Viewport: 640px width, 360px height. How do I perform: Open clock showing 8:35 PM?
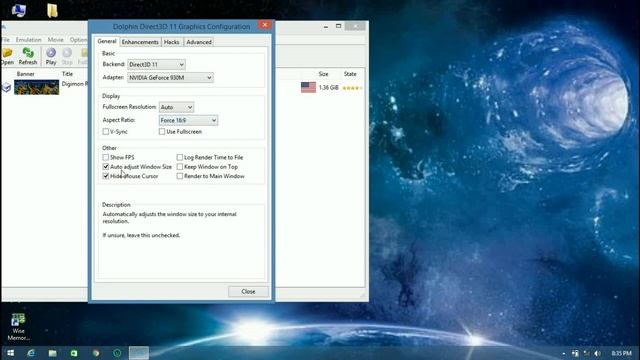621,353
